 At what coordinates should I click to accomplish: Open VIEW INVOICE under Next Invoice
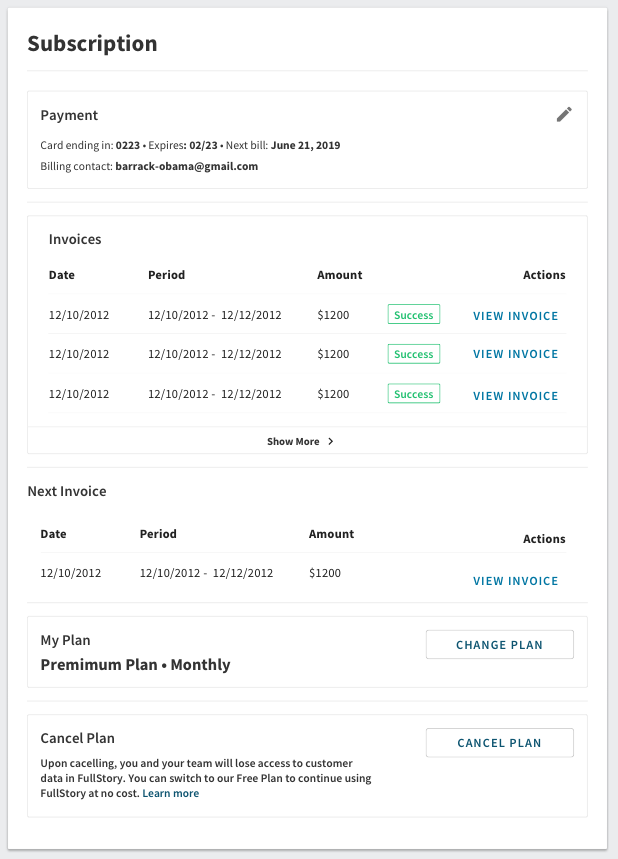click(x=515, y=580)
